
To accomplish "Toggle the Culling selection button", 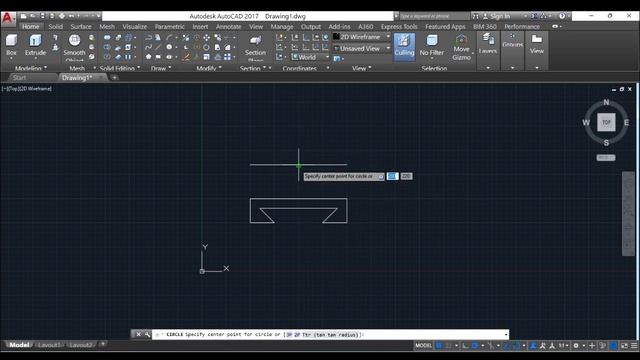I will [x=404, y=46].
